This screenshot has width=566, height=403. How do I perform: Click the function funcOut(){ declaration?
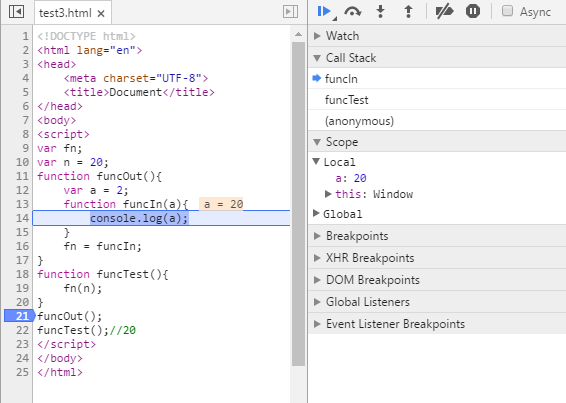click(x=99, y=176)
